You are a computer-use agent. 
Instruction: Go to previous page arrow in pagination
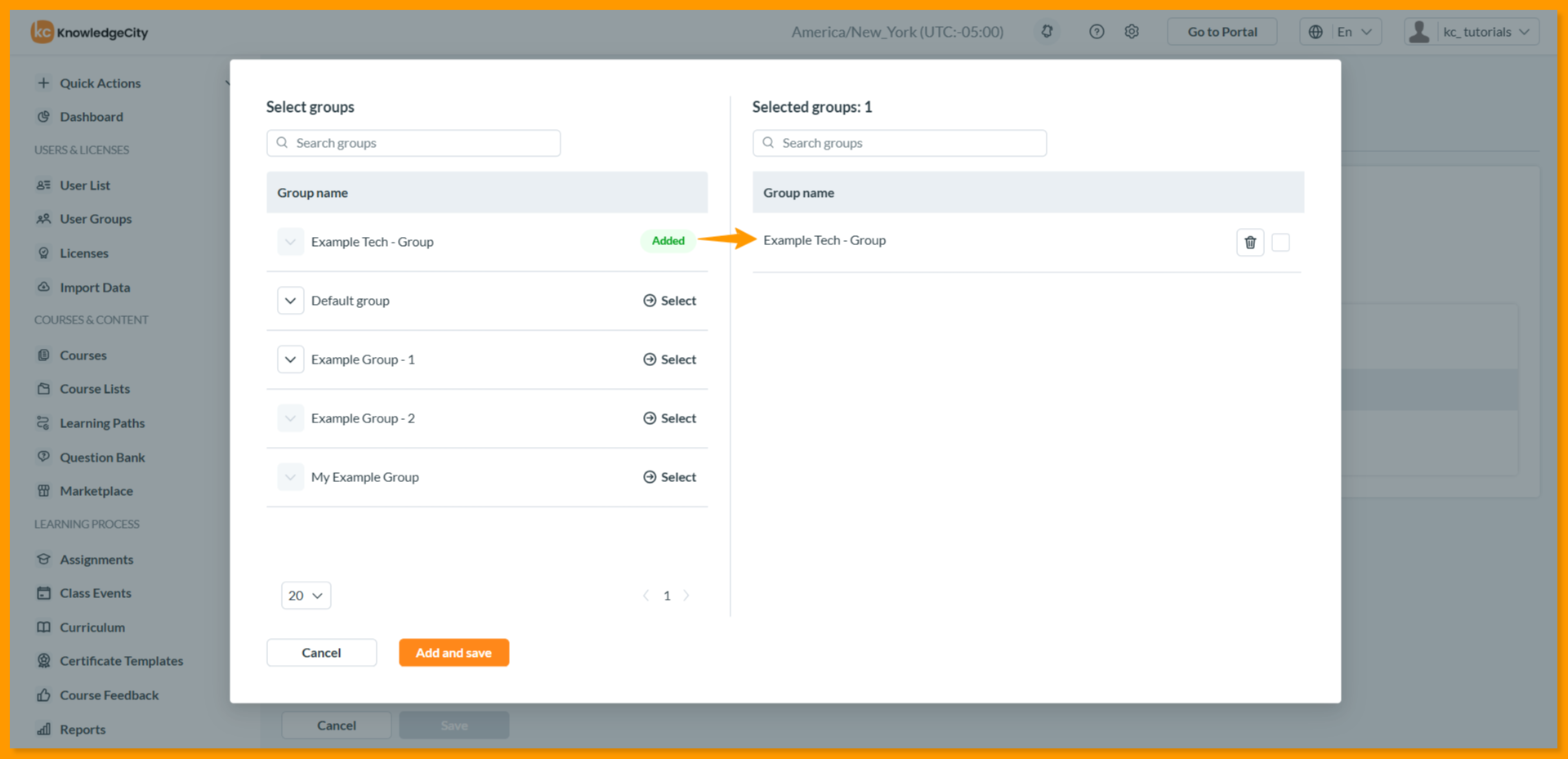(646, 596)
